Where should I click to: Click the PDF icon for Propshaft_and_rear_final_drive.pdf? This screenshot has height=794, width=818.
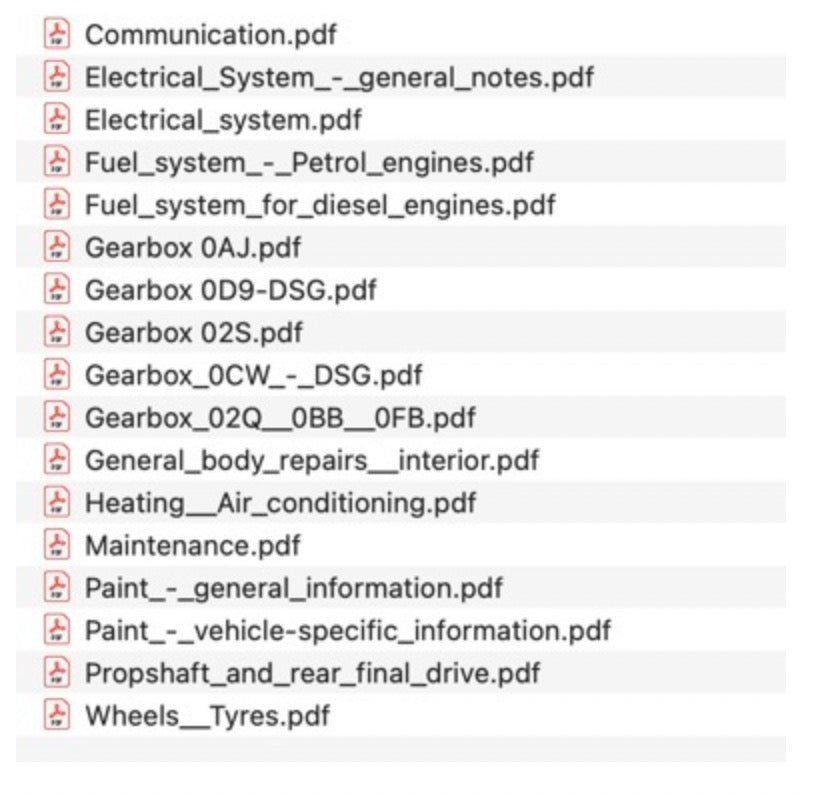pos(57,673)
